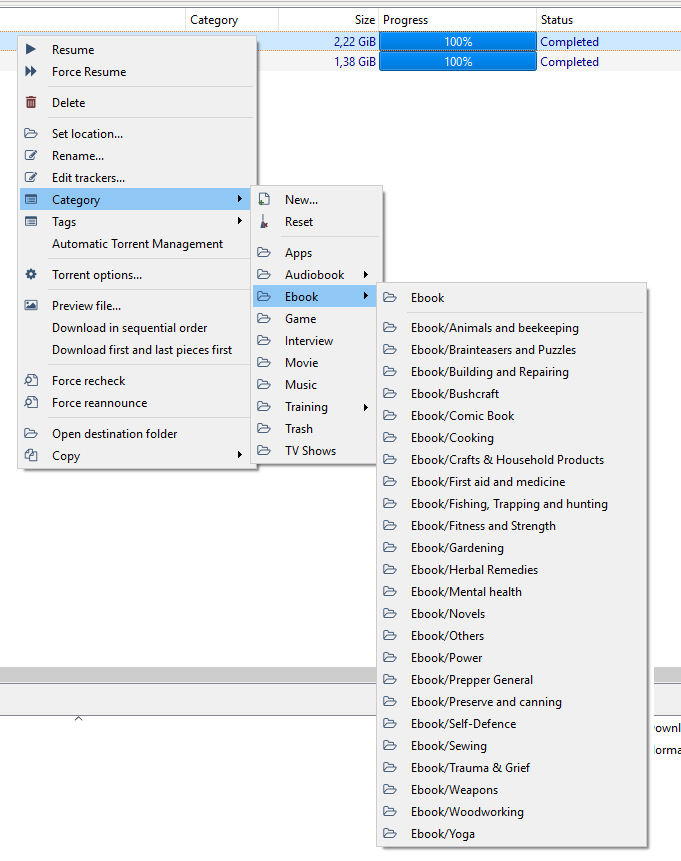Click the Edit trackers pencil icon
This screenshot has height=861, width=681.
click(x=31, y=177)
